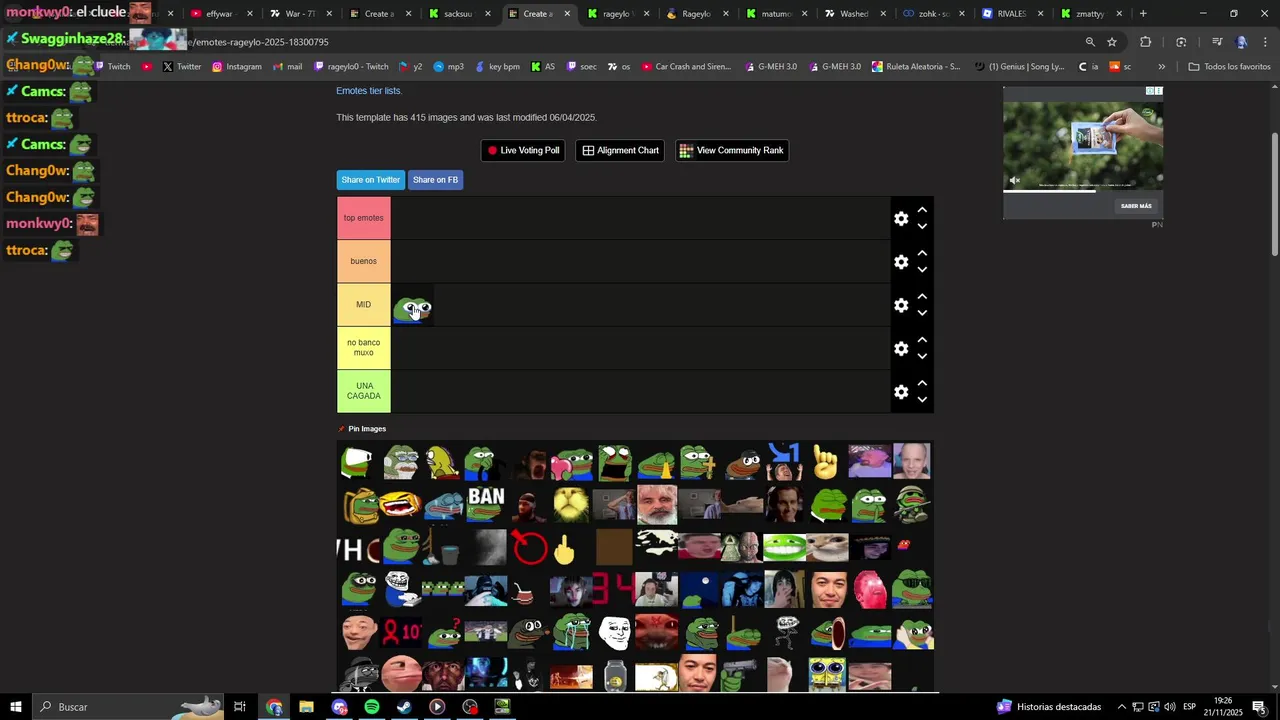Viewport: 1280px width, 720px height.
Task: Open settings gear for buenos row
Action: (901, 261)
